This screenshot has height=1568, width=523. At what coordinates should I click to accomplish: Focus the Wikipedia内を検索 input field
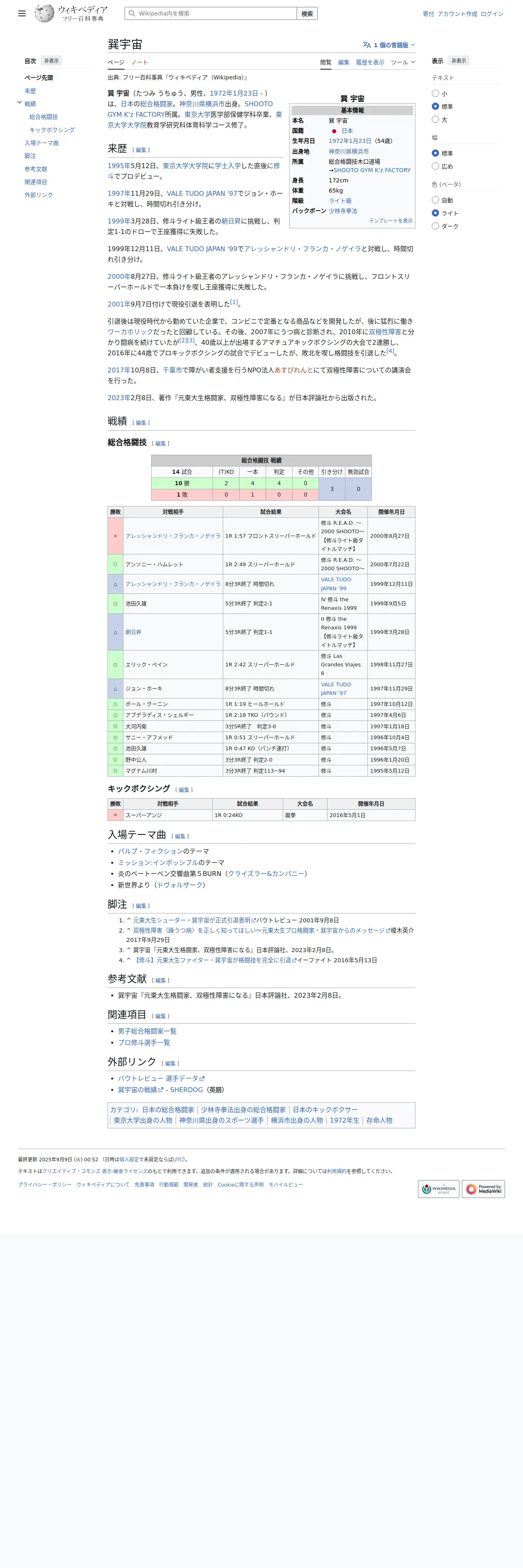click(x=211, y=13)
